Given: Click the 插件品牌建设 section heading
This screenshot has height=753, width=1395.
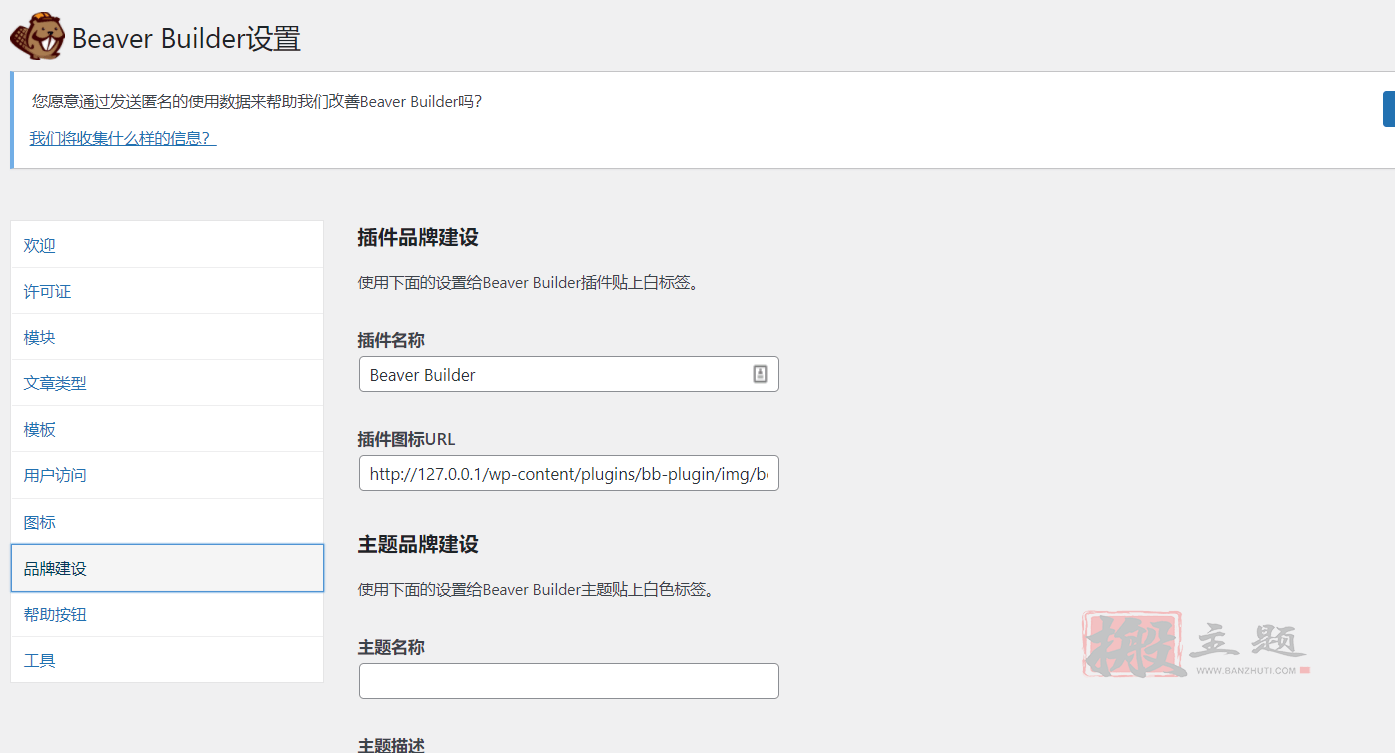Looking at the screenshot, I should pyautogui.click(x=418, y=238).
